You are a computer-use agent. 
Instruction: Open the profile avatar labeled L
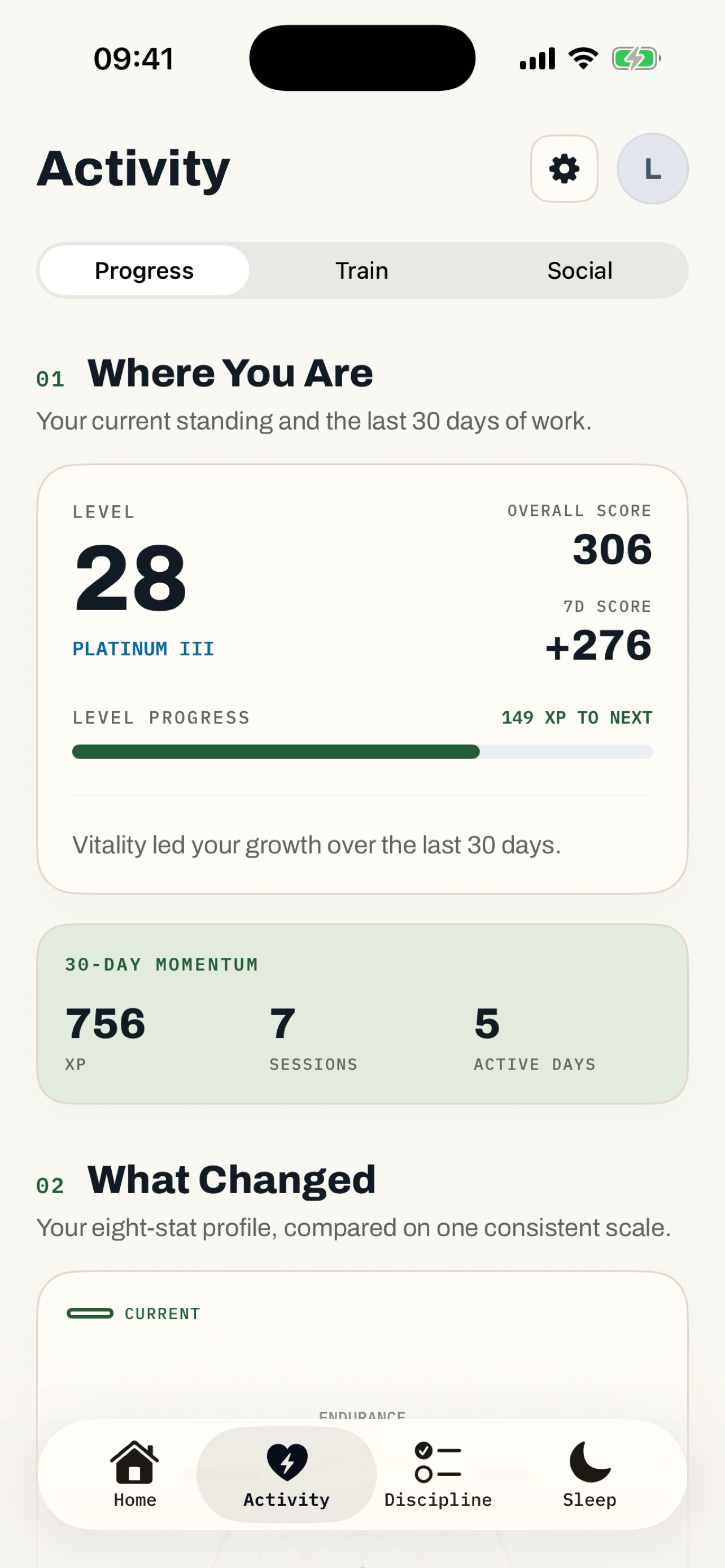click(x=653, y=169)
